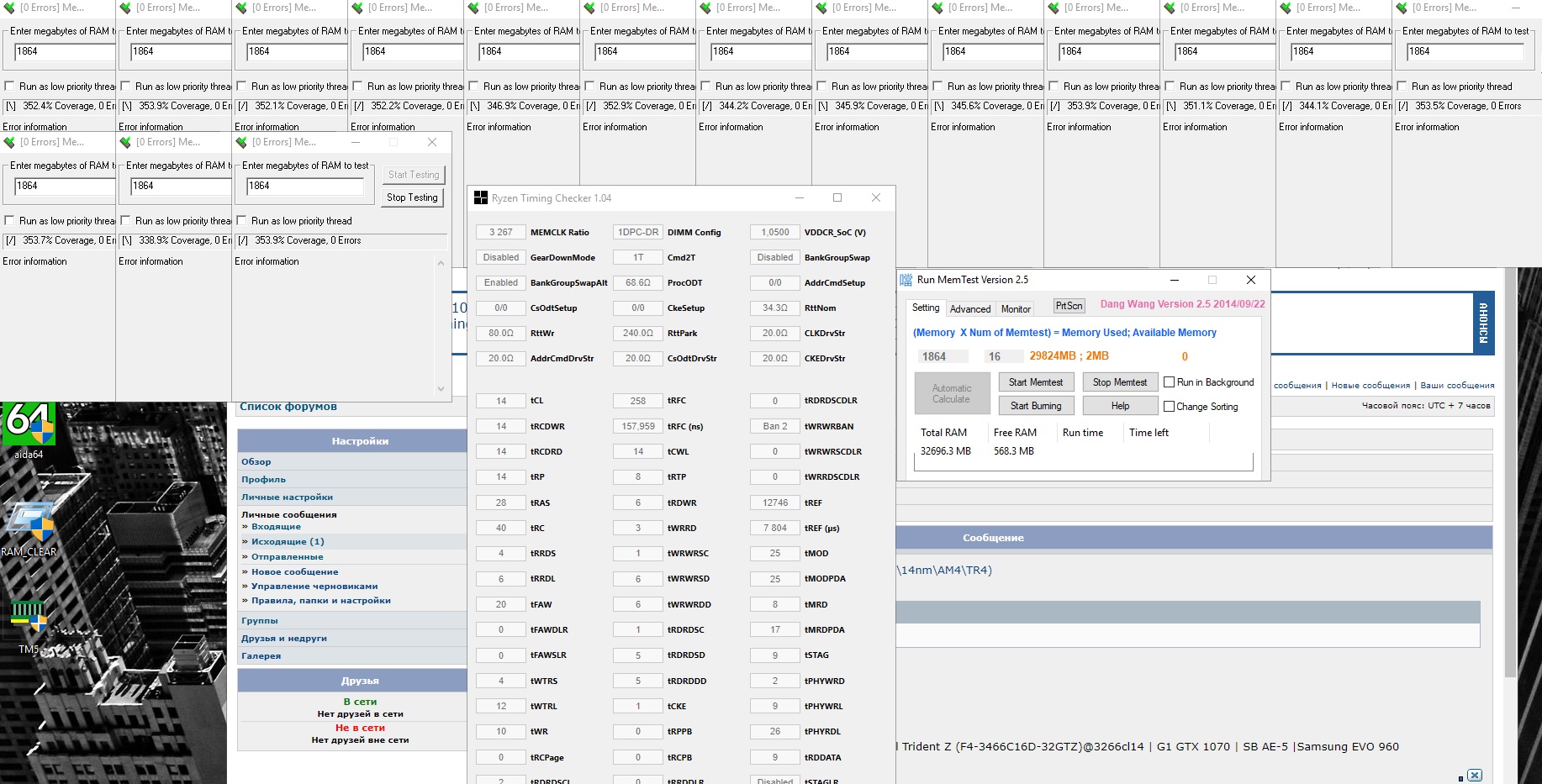
Task: Open Help in Run MemTest
Action: tap(1120, 406)
